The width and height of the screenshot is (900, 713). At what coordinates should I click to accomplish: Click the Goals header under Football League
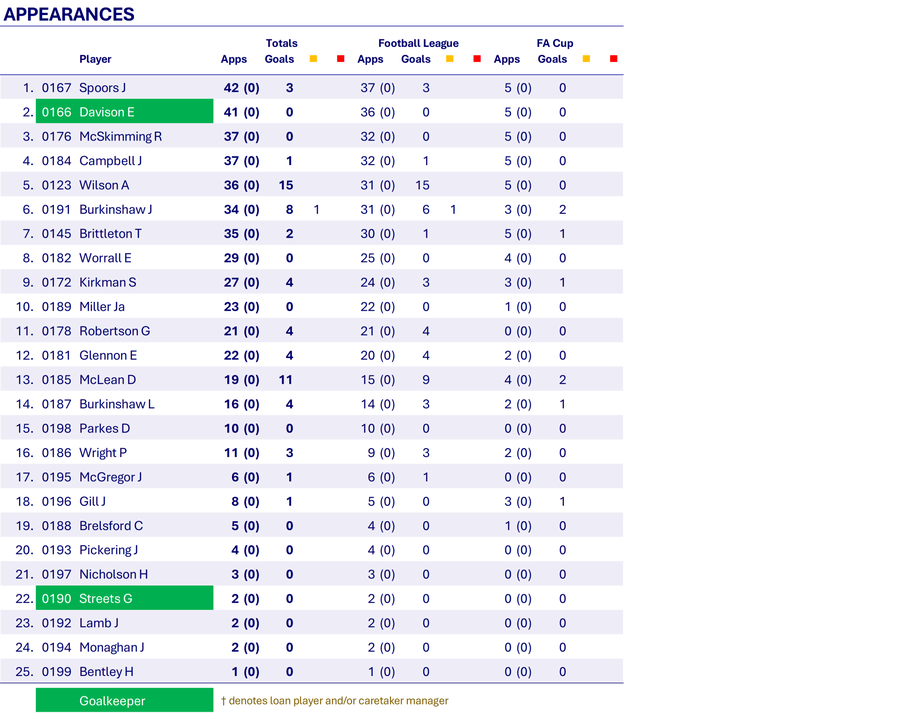tap(416, 59)
